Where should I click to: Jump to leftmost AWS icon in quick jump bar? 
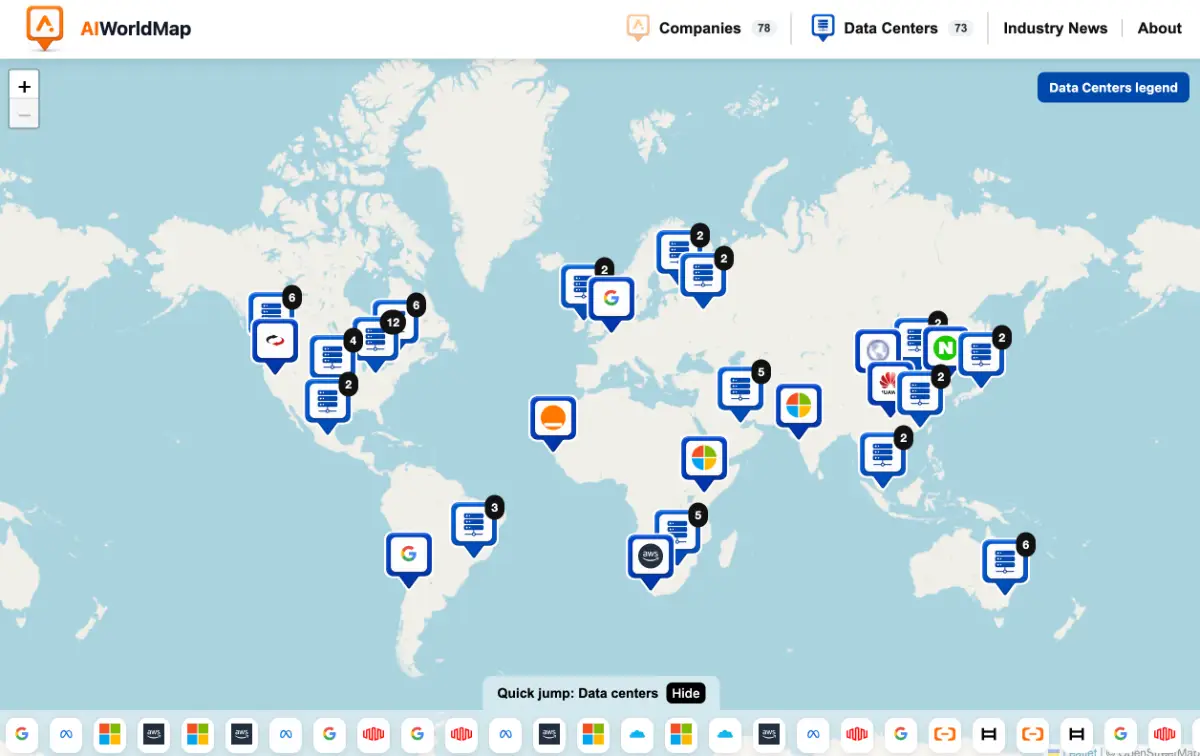coord(153,734)
